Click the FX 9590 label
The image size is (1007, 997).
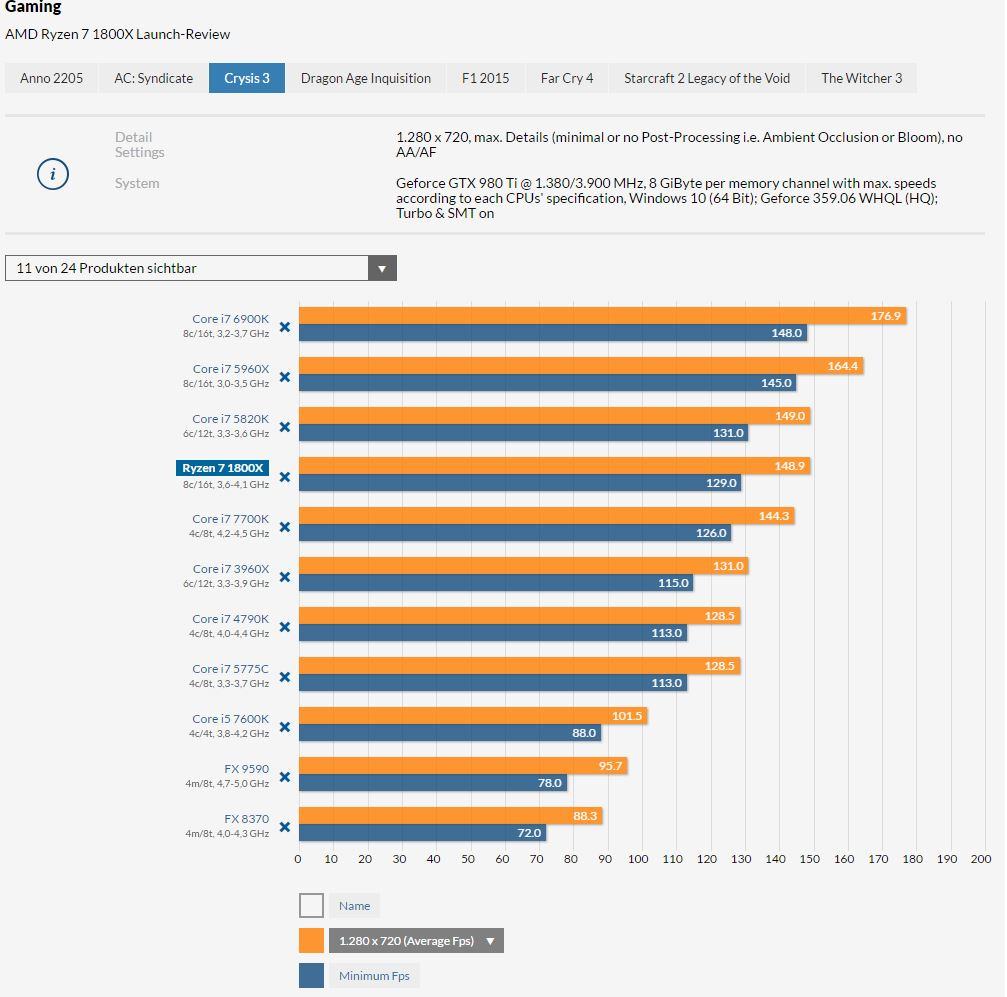[x=247, y=769]
